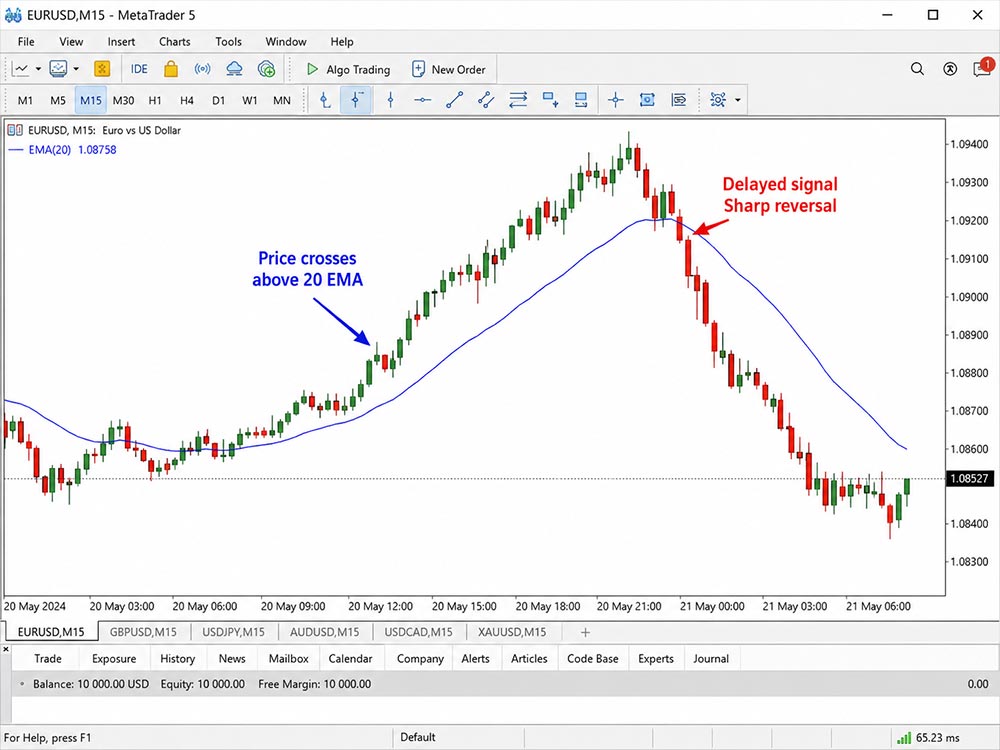Click the rectangle-with-plus shape icon
Viewport: 1000px width, 750px height.
tap(550, 100)
